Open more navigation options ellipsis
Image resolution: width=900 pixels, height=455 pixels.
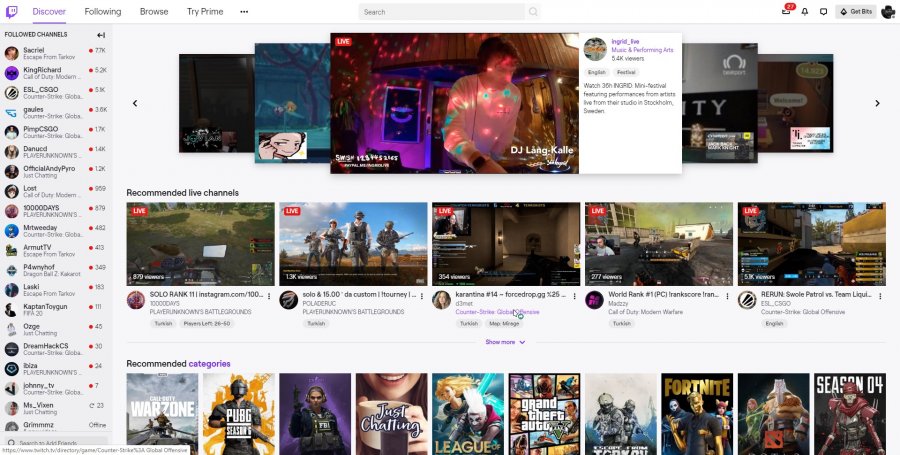pos(244,11)
